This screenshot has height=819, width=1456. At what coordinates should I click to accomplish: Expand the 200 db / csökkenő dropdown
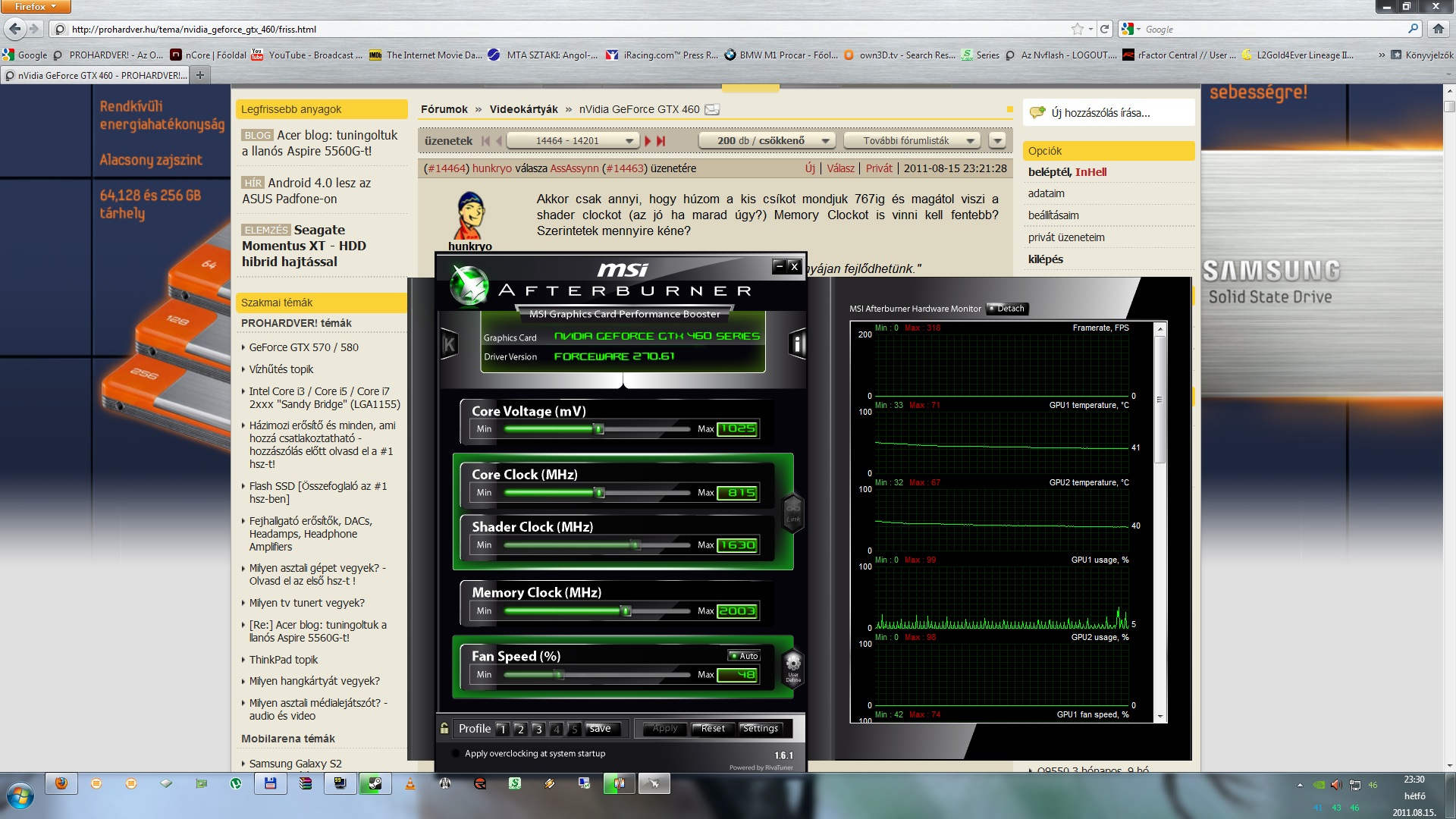point(766,141)
